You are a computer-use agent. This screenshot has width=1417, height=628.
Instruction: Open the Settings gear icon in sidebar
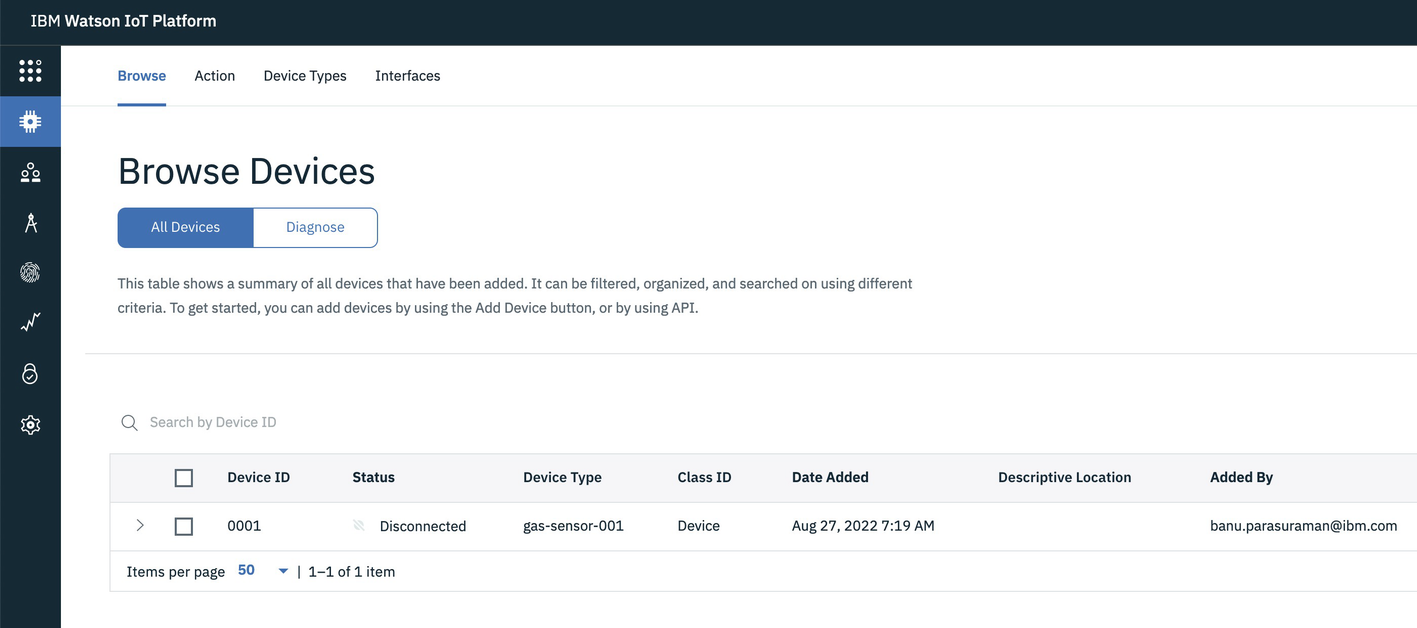tap(30, 425)
